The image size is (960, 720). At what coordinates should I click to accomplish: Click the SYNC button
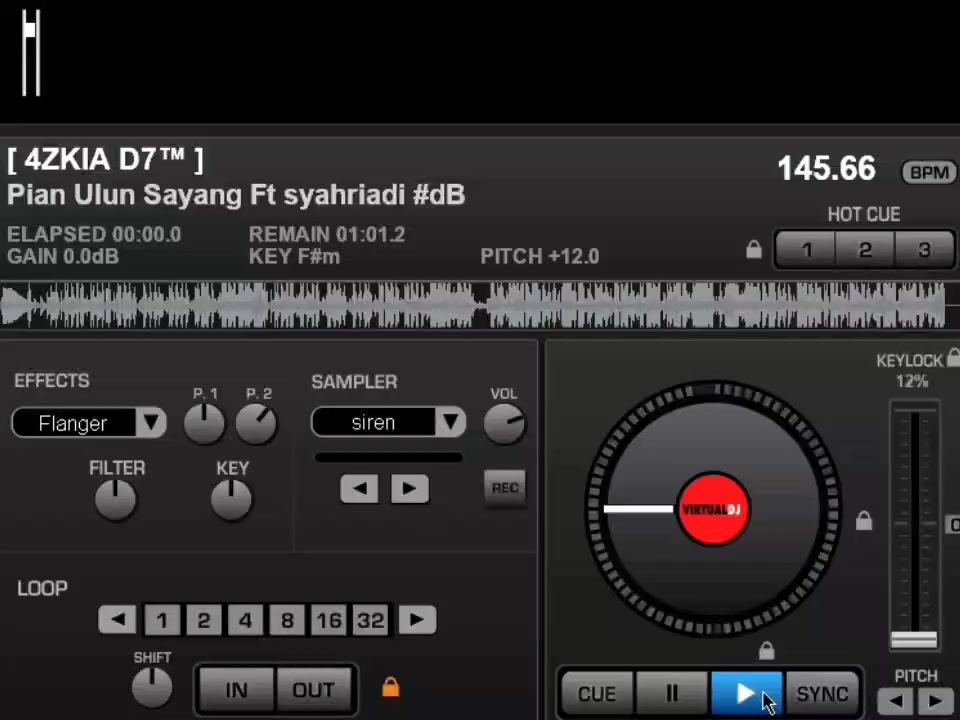point(822,693)
